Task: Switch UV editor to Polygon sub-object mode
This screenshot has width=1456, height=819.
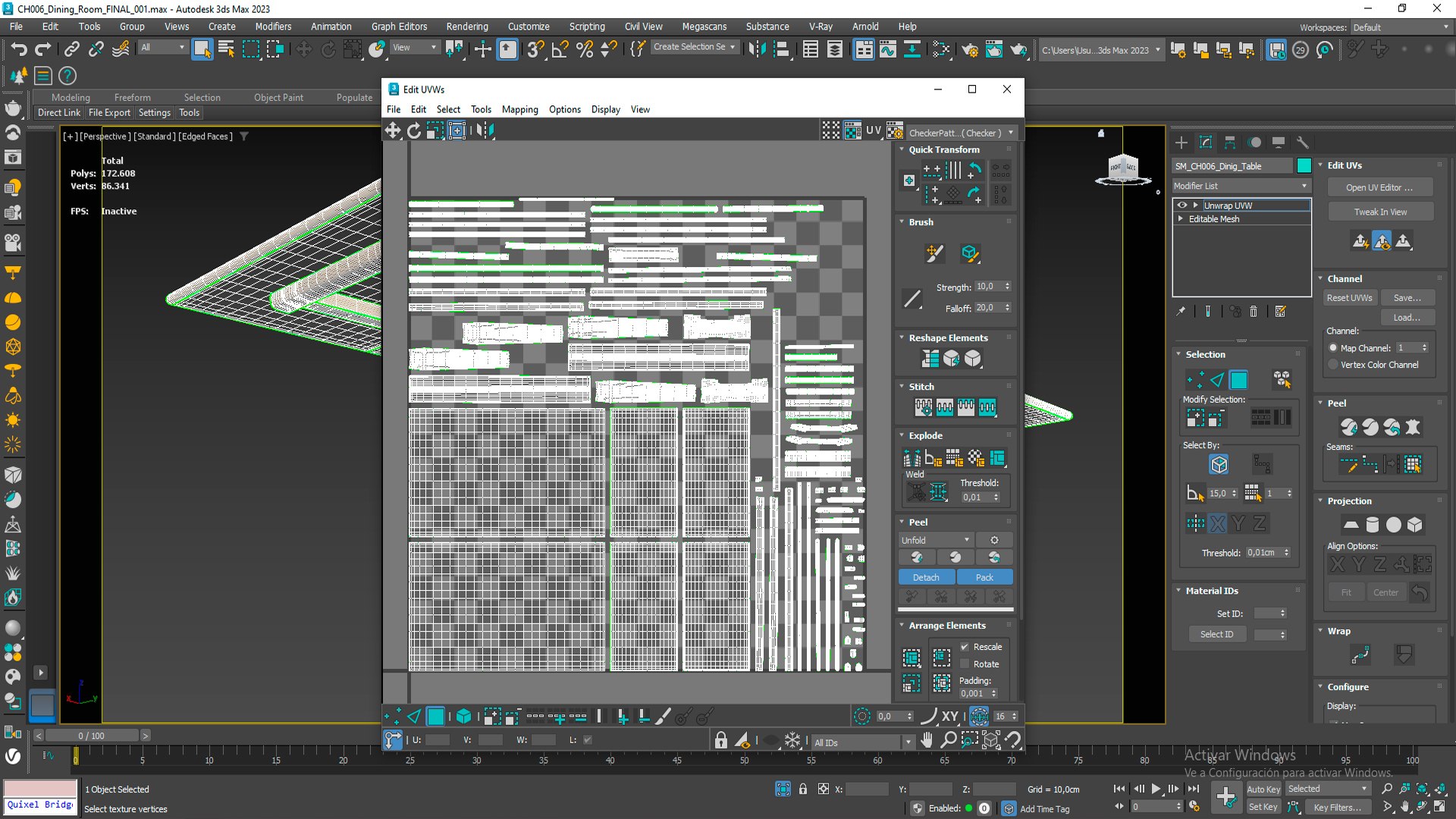Action: tap(435, 716)
